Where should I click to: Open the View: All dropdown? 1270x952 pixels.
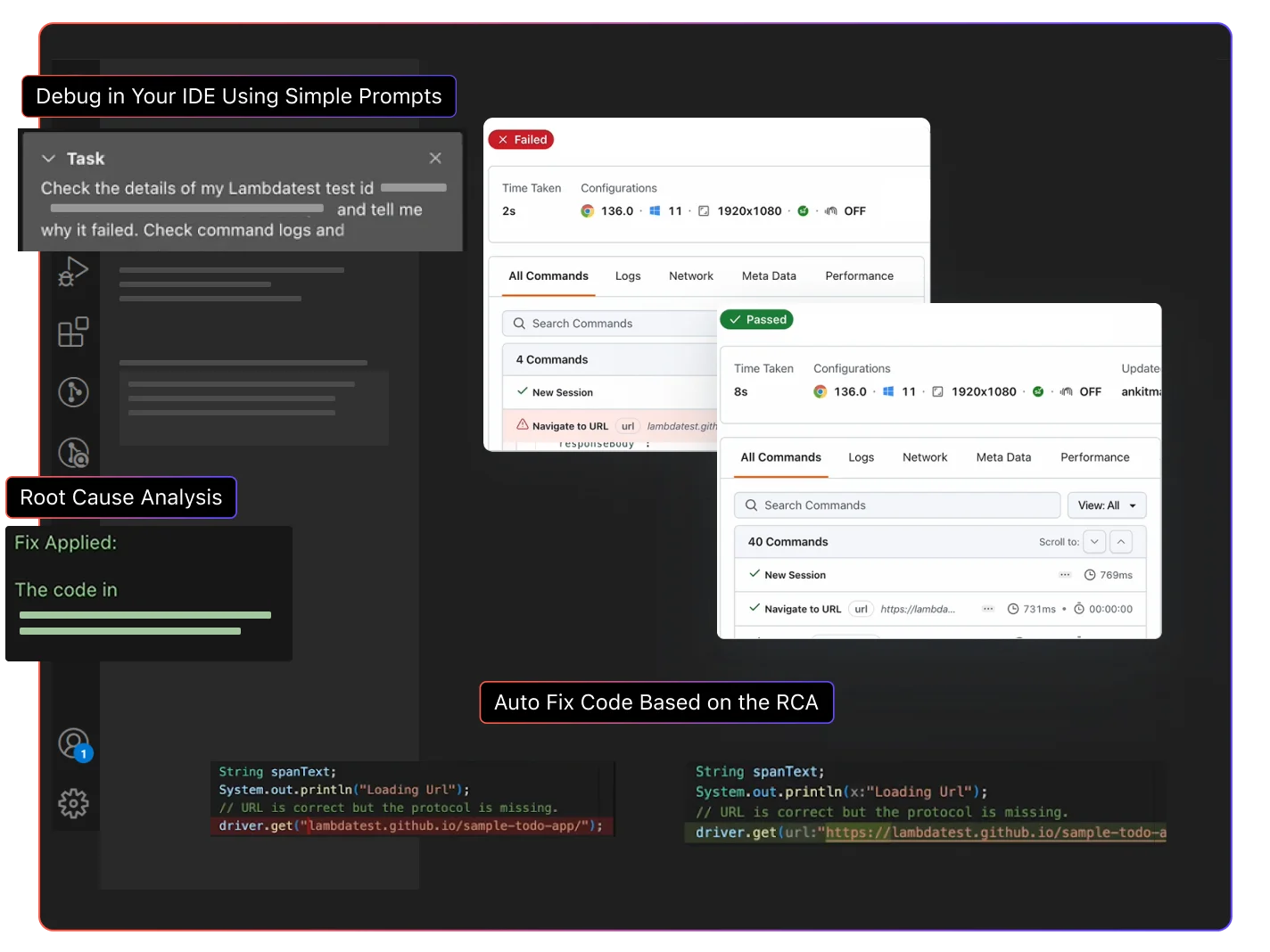(1106, 505)
